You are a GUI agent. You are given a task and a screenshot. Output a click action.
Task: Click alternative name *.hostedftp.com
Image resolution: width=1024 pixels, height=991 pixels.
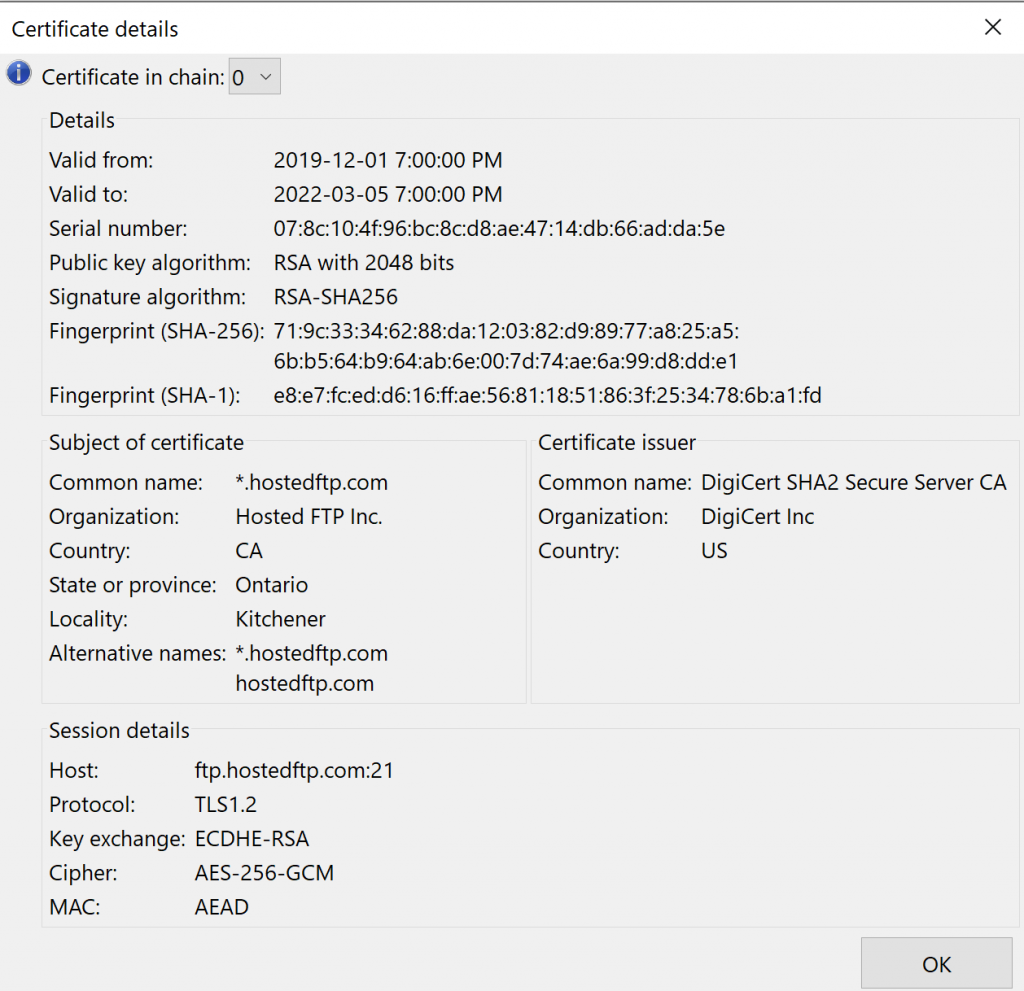[x=312, y=653]
